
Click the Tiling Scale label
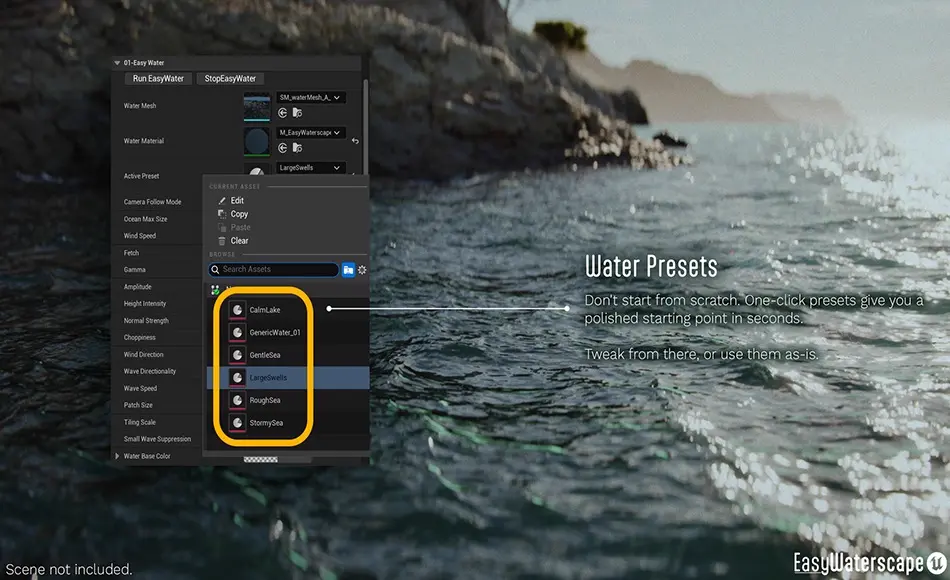point(139,422)
